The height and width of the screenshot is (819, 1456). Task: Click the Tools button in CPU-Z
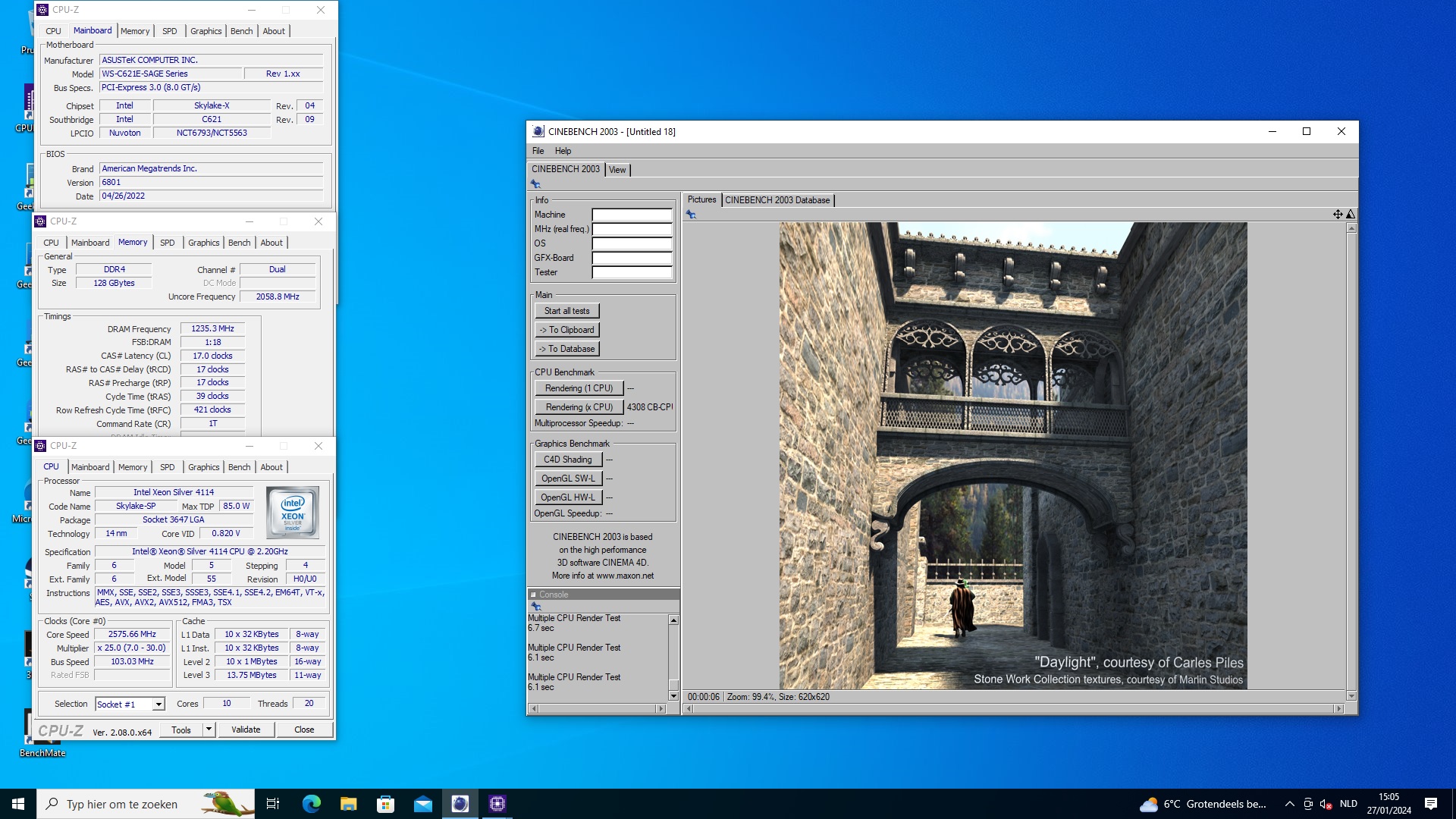181,730
